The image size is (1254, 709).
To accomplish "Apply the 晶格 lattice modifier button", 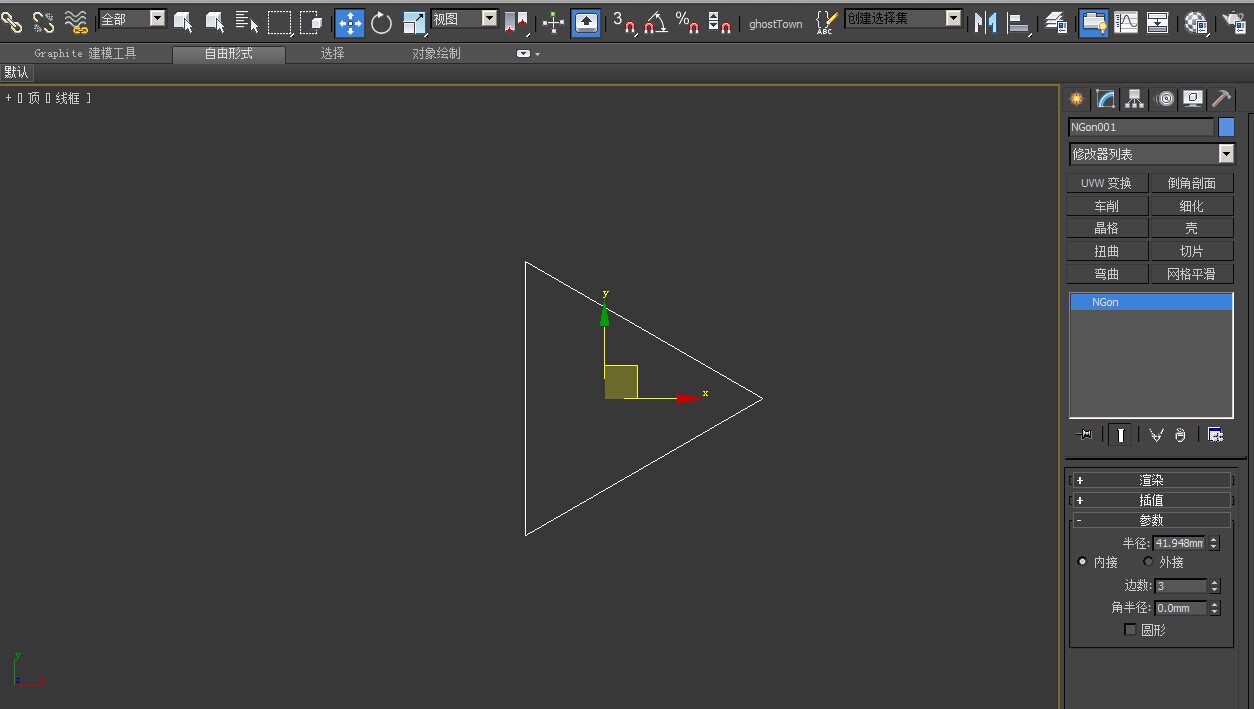I will pos(1106,228).
